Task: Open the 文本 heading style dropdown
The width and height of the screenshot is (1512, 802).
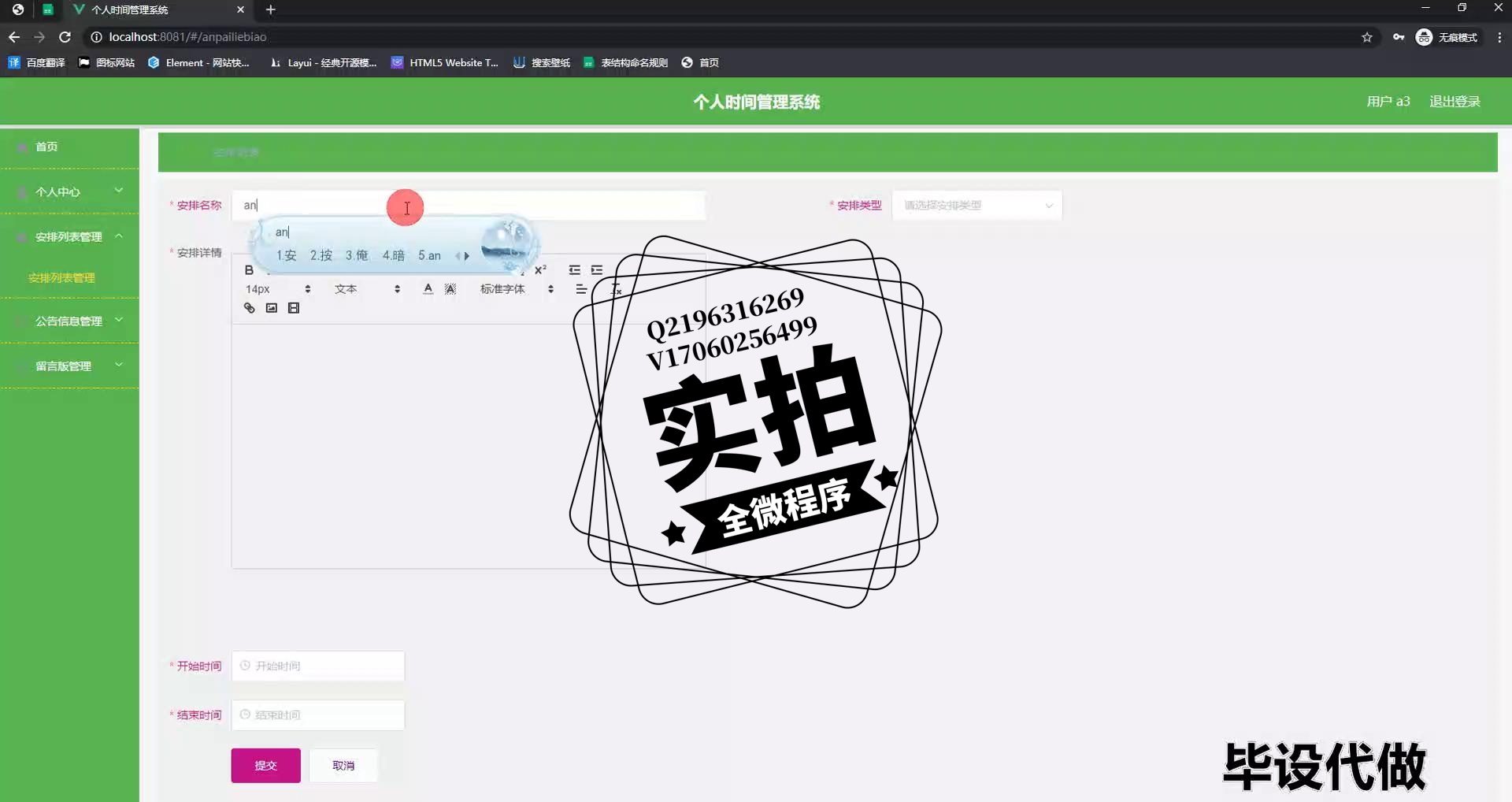Action: click(x=367, y=289)
